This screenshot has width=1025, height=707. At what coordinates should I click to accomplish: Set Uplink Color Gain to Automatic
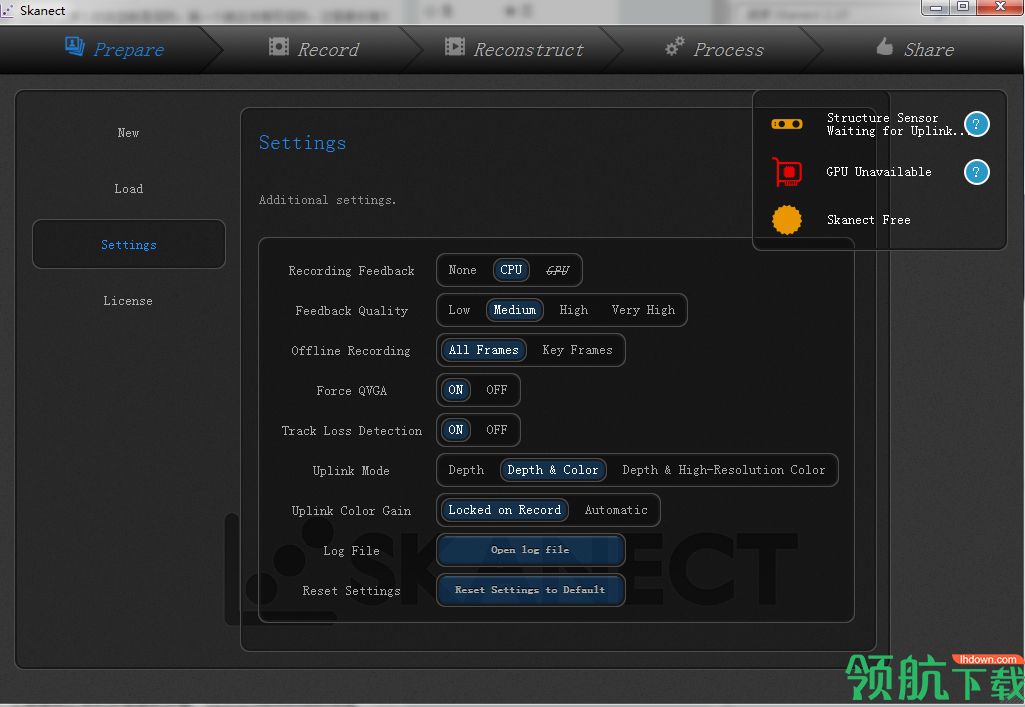pos(616,510)
